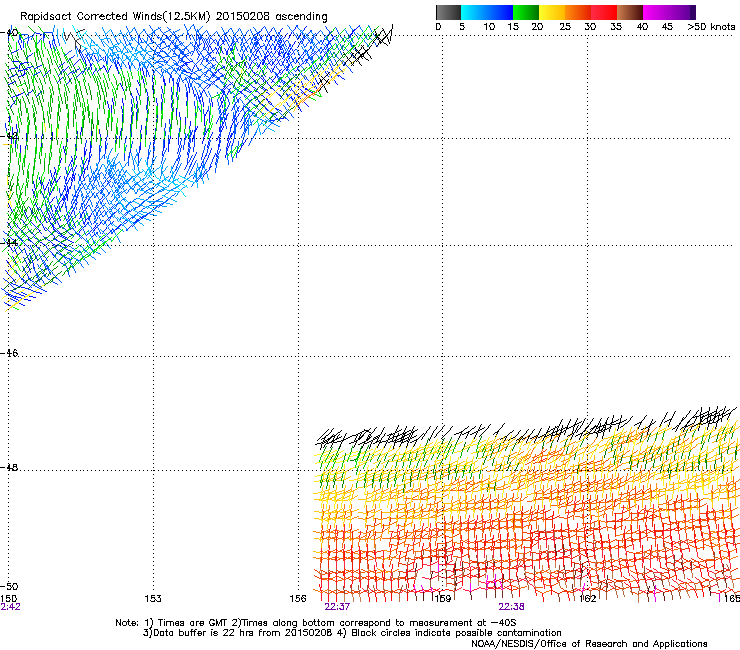Click the purple 45-50 knots legend swatch

click(682, 12)
